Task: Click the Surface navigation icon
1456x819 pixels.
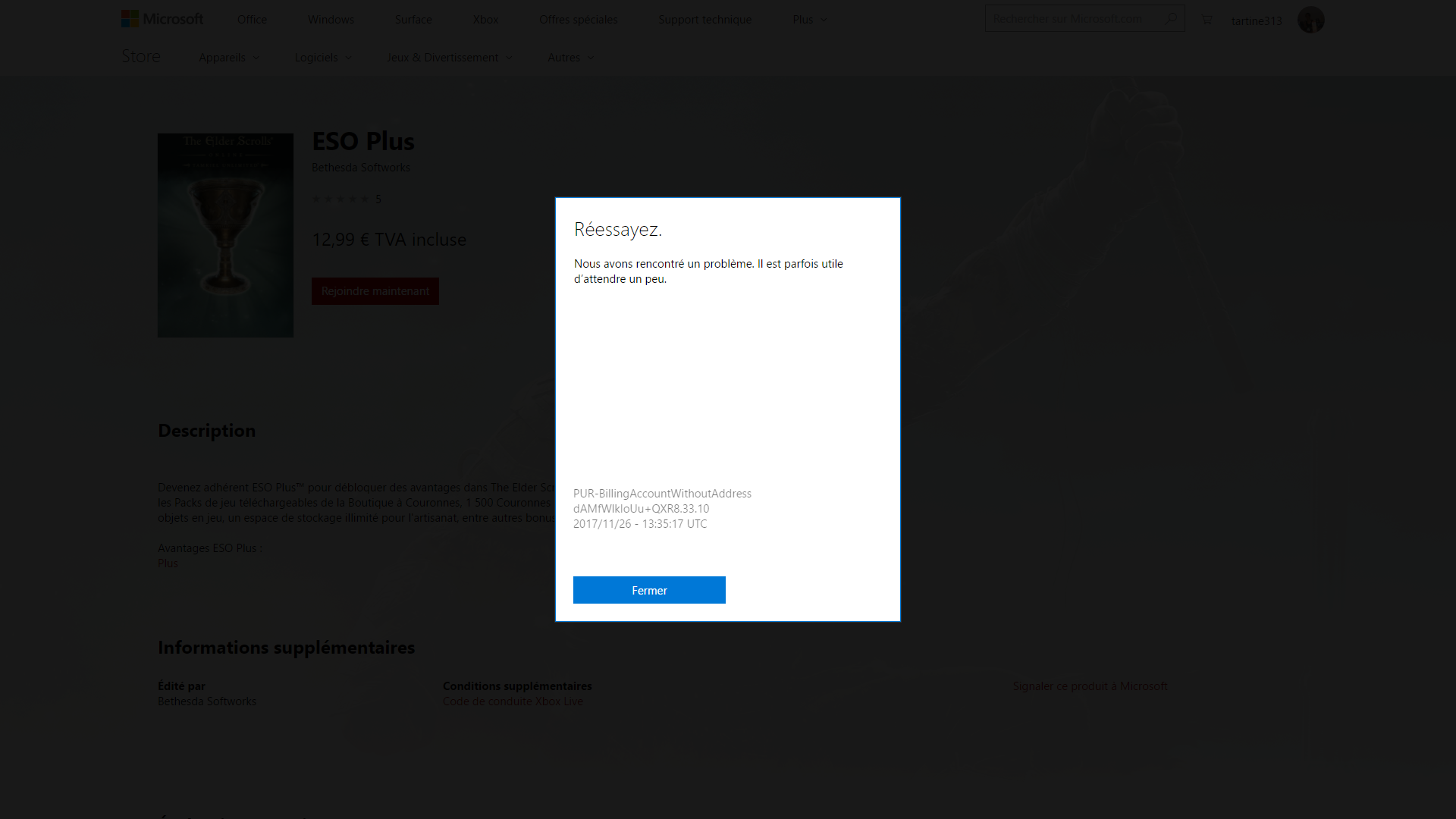Action: click(x=413, y=19)
